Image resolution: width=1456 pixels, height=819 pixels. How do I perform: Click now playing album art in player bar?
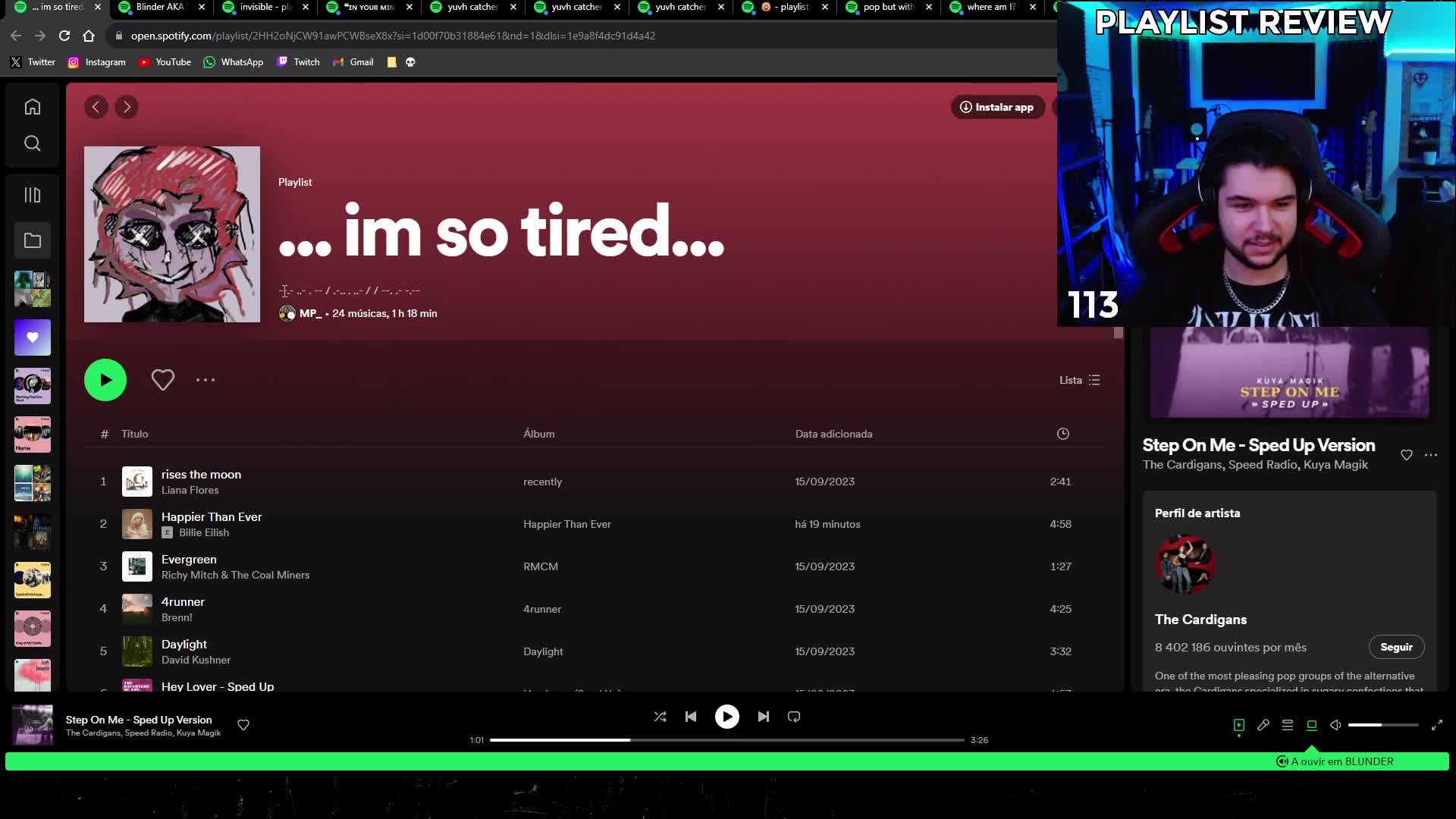coord(33,725)
